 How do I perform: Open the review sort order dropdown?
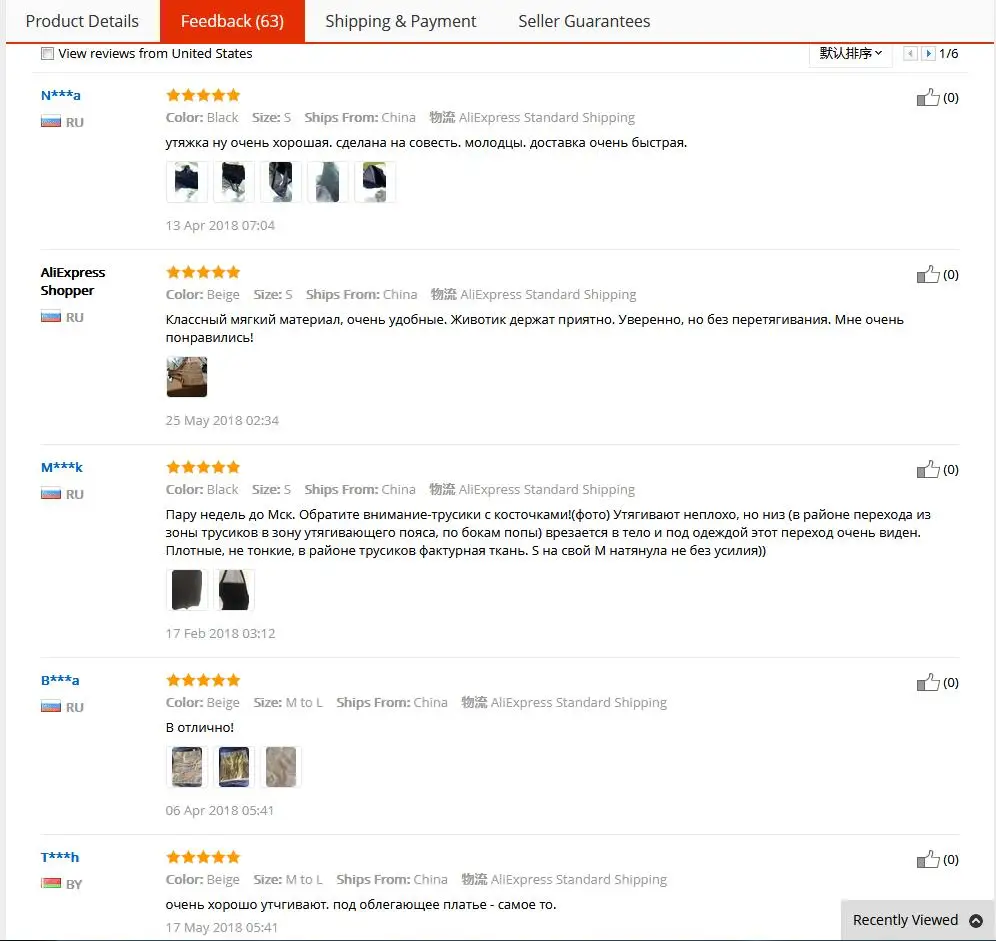(x=850, y=53)
